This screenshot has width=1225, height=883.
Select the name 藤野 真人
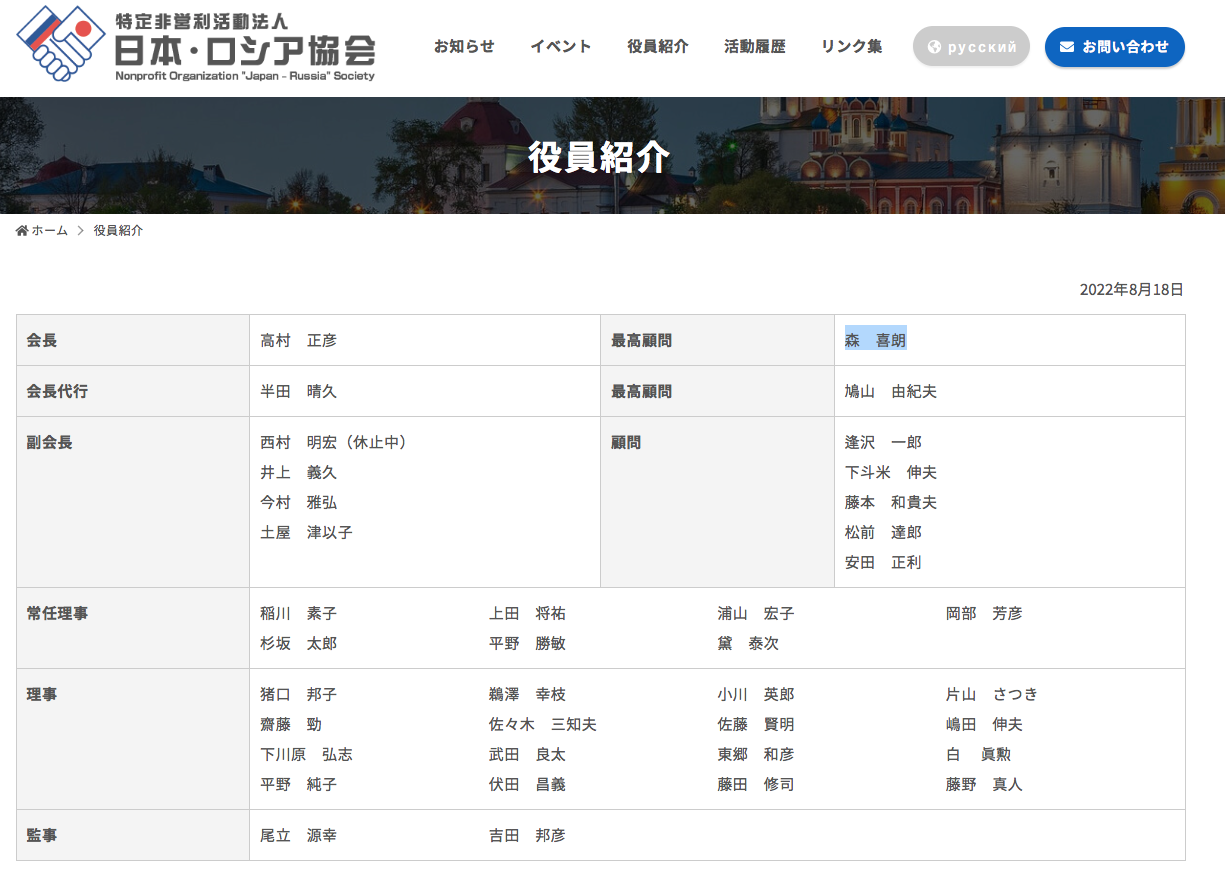coord(985,784)
